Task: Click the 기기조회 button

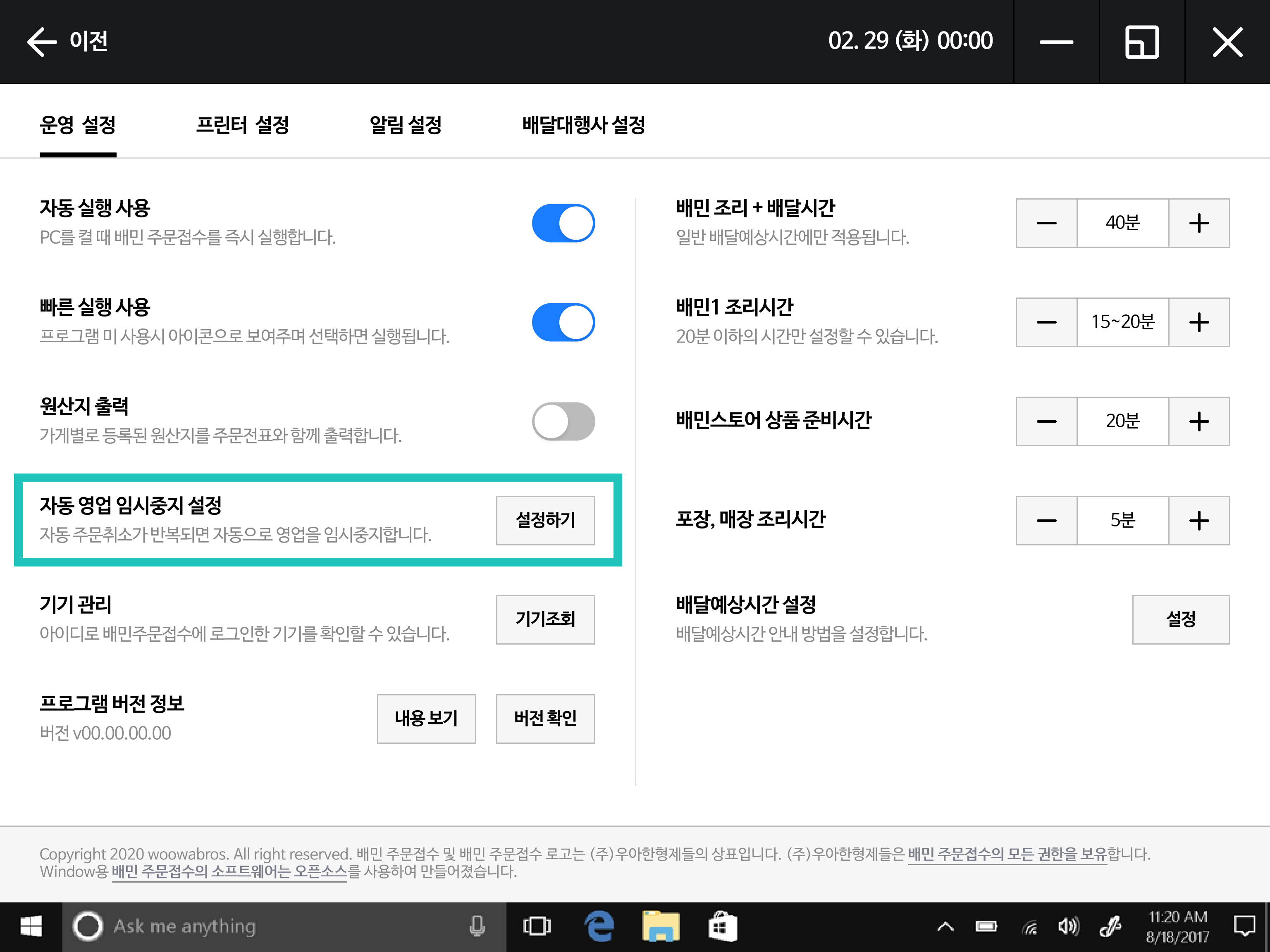Action: tap(545, 620)
